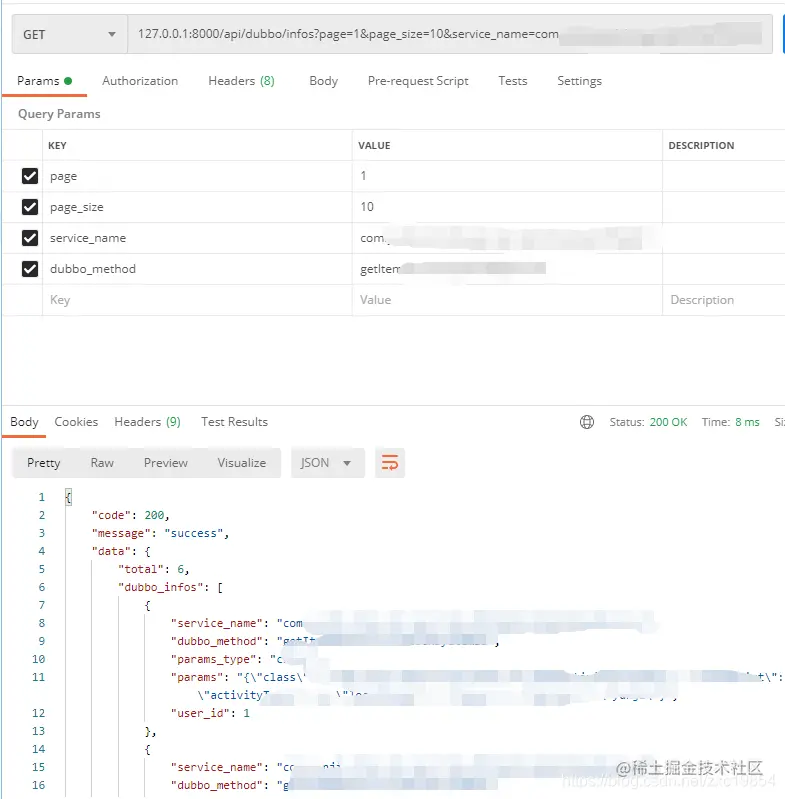Click the empty Value placeholder field
Viewport: 785px width, 799px height.
[507, 300]
